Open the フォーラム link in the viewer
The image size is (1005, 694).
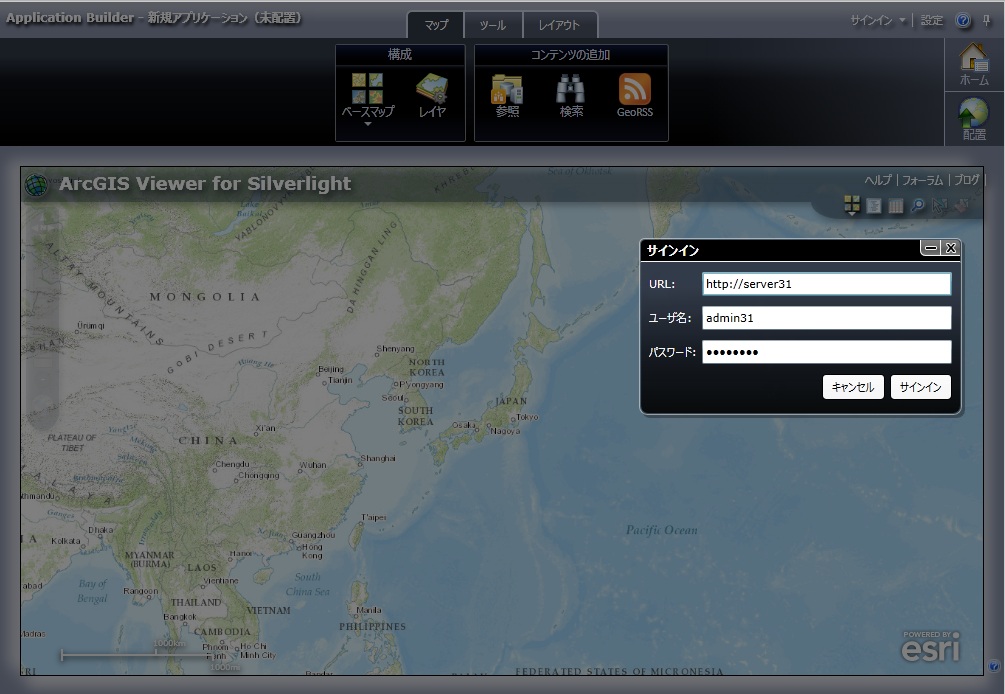pyautogui.click(x=922, y=180)
